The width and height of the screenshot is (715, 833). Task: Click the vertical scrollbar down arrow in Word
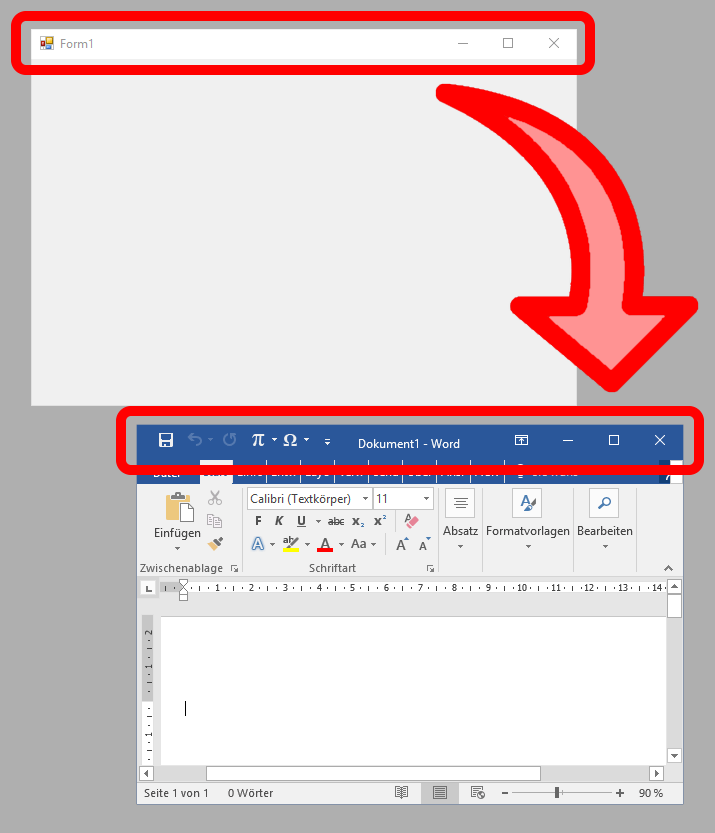[x=674, y=755]
